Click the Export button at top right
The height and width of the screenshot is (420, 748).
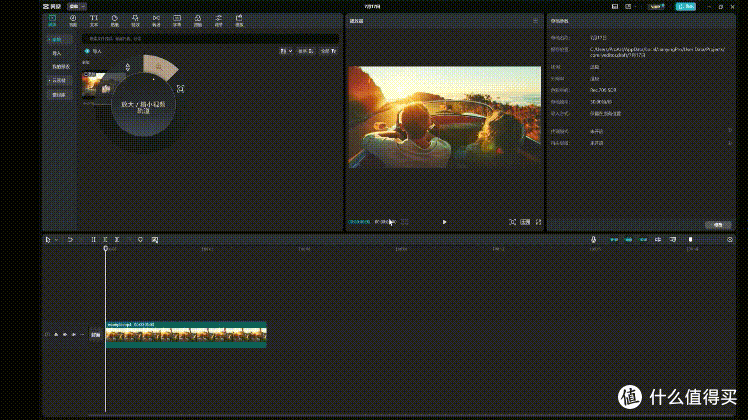(x=686, y=7)
